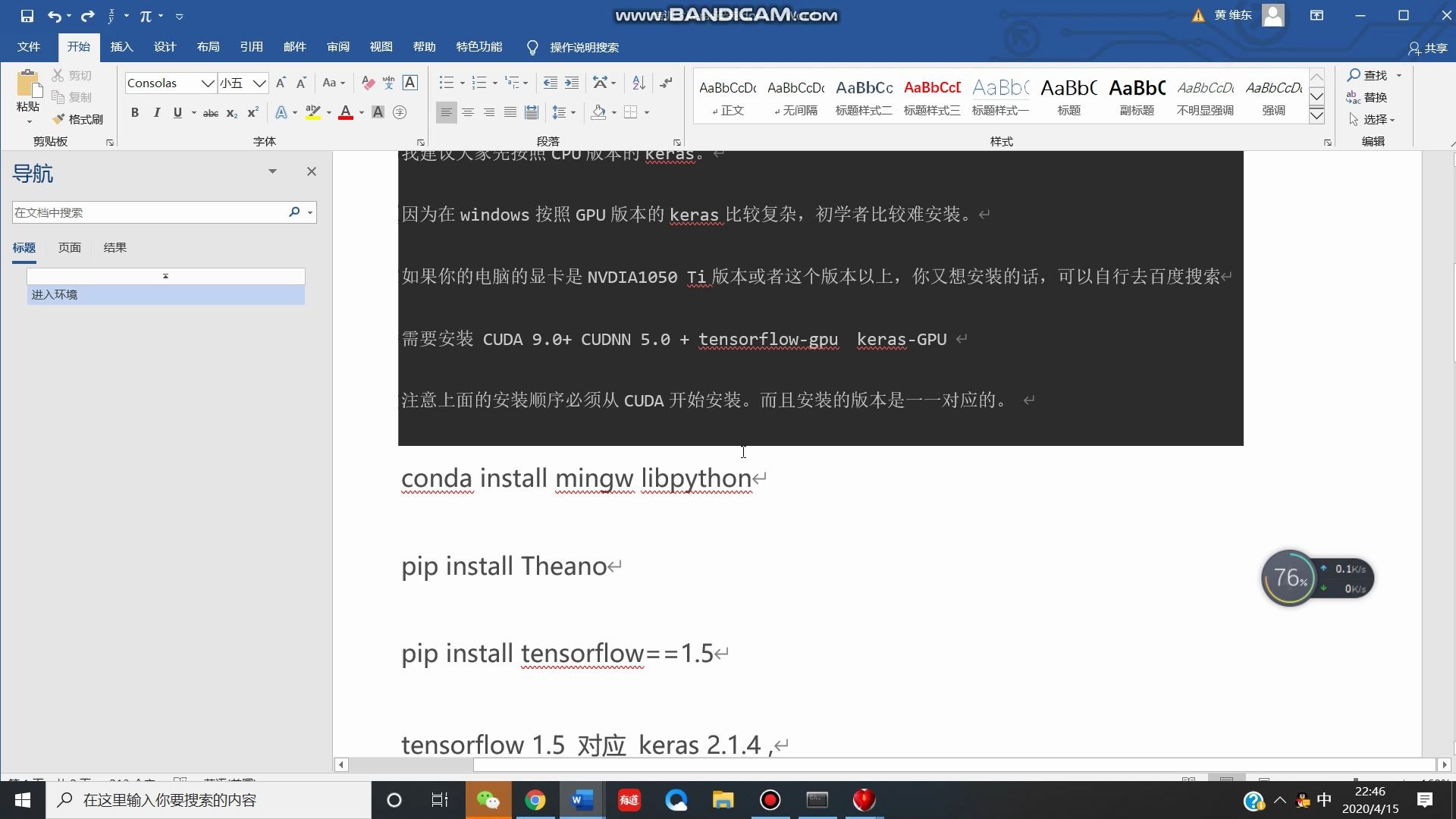Image resolution: width=1456 pixels, height=819 pixels.
Task: Increase paragraph indent
Action: coord(572,83)
